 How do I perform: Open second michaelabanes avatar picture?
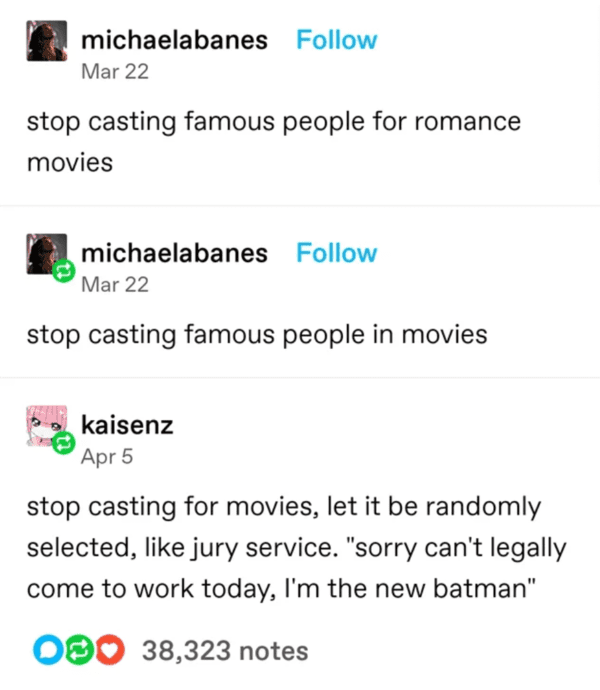[x=47, y=254]
